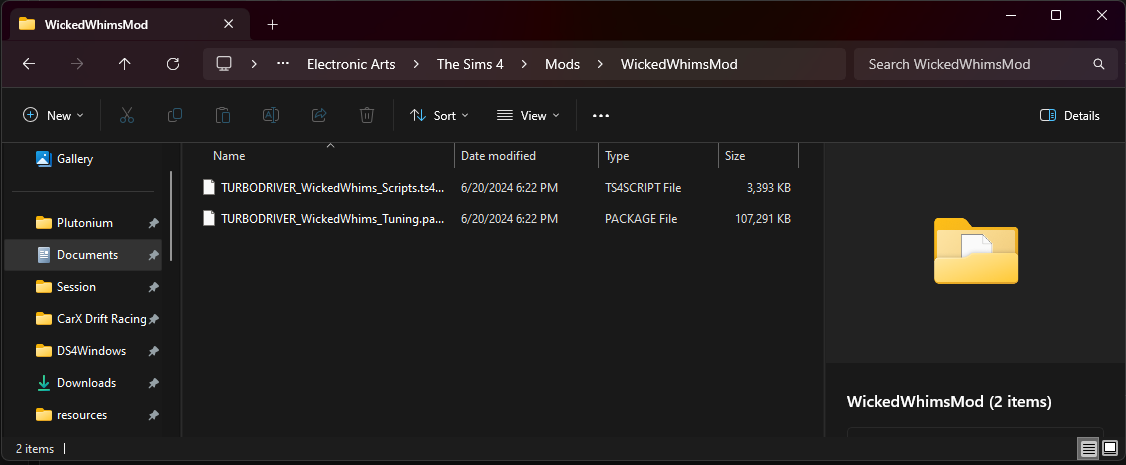Image resolution: width=1126 pixels, height=465 pixels.
Task: Unpin Plutonium from quick access
Action: pos(153,223)
